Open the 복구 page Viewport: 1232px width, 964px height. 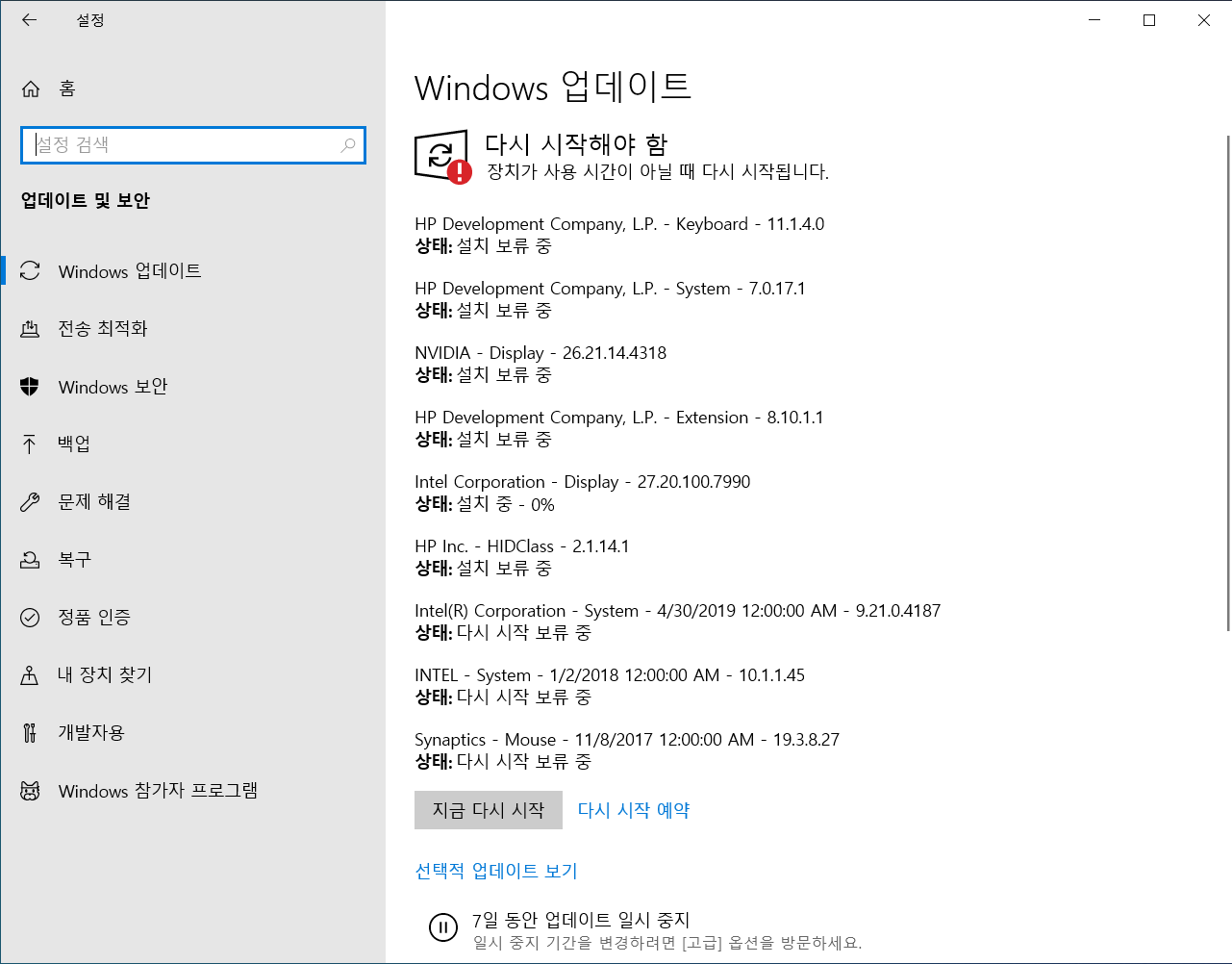(192, 560)
